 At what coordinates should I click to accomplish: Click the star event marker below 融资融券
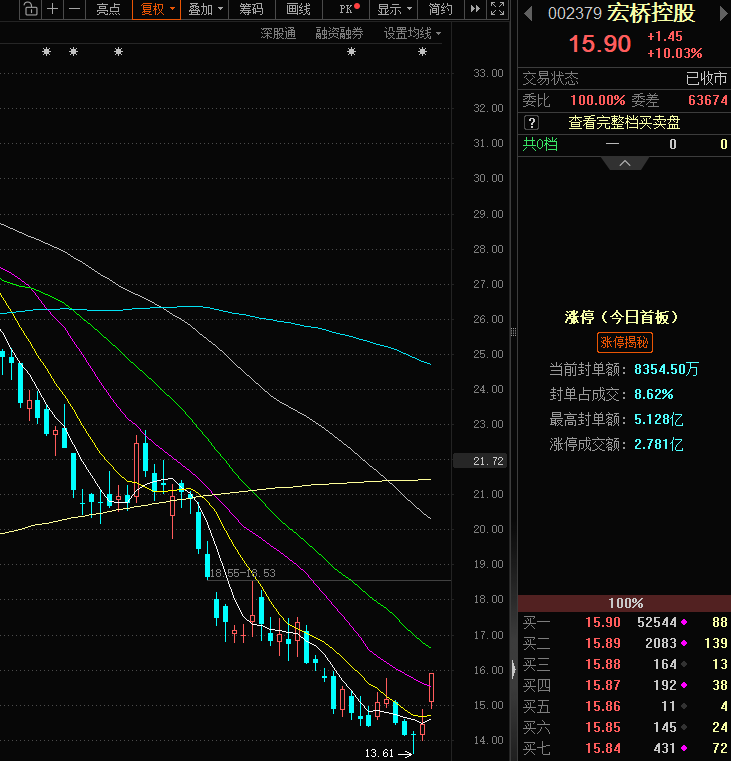[351, 51]
